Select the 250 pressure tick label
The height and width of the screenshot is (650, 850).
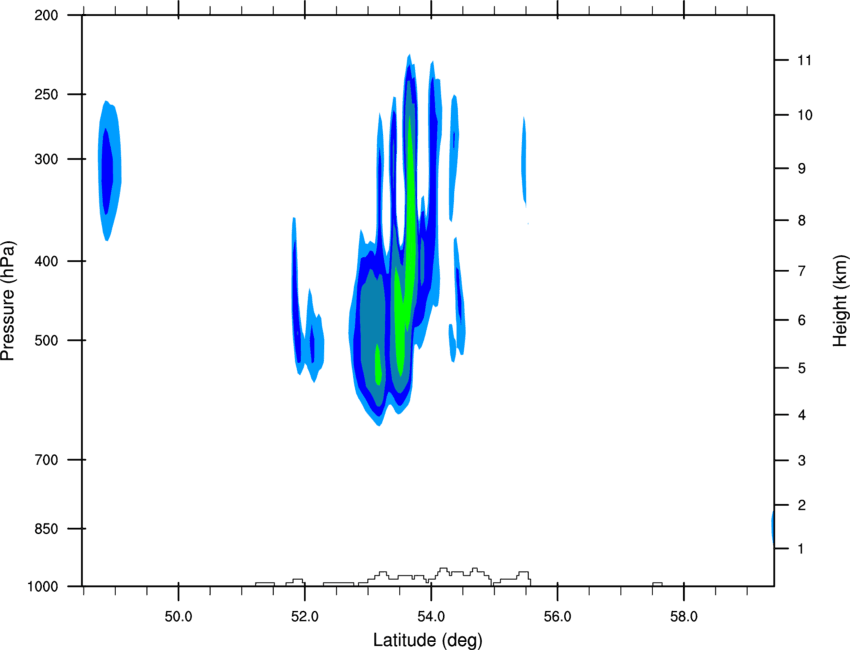coord(46,94)
